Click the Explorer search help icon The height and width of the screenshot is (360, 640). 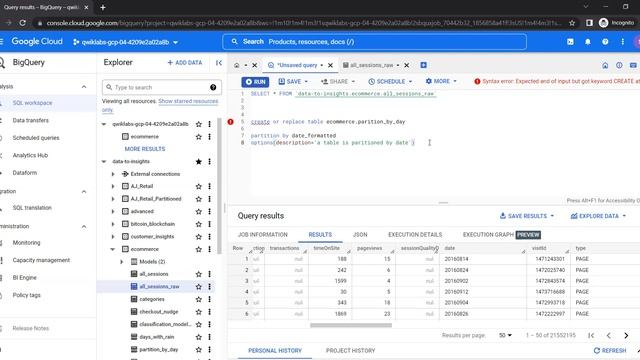[213, 87]
